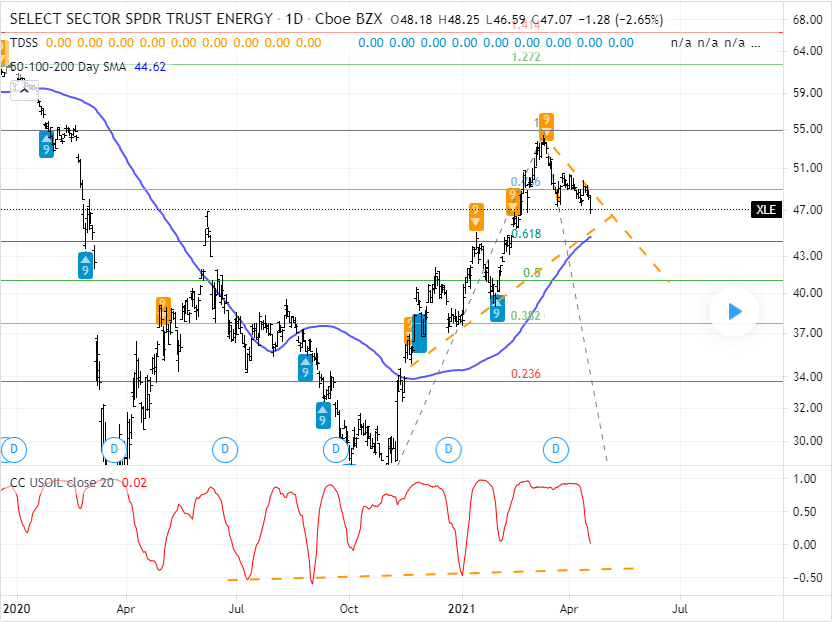Click dividend D marker above Jul 2020
The height and width of the screenshot is (622, 832).
226,450
